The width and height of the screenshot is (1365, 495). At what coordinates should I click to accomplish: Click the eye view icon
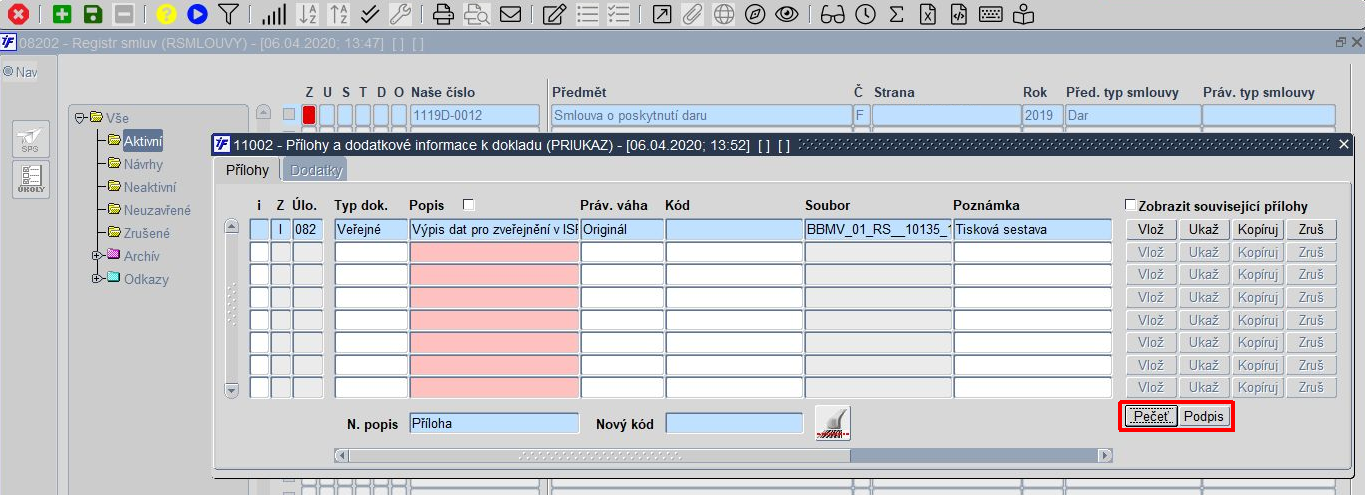(787, 14)
